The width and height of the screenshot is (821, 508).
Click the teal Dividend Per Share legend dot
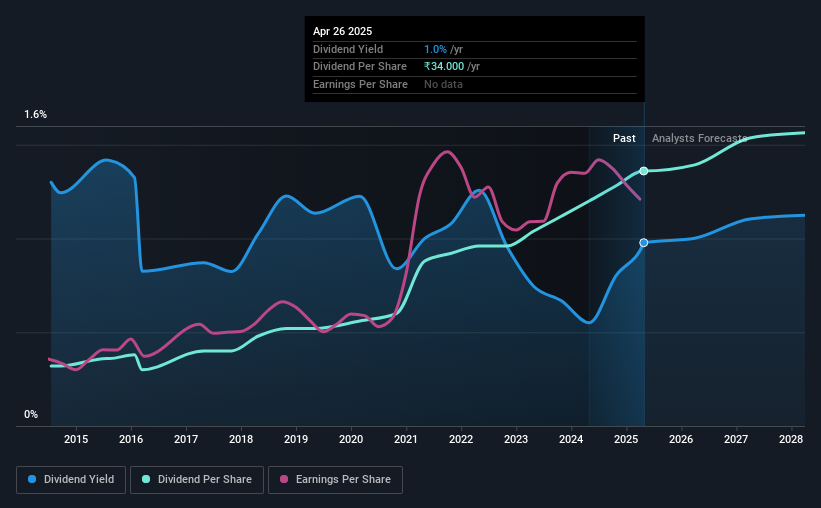point(146,479)
